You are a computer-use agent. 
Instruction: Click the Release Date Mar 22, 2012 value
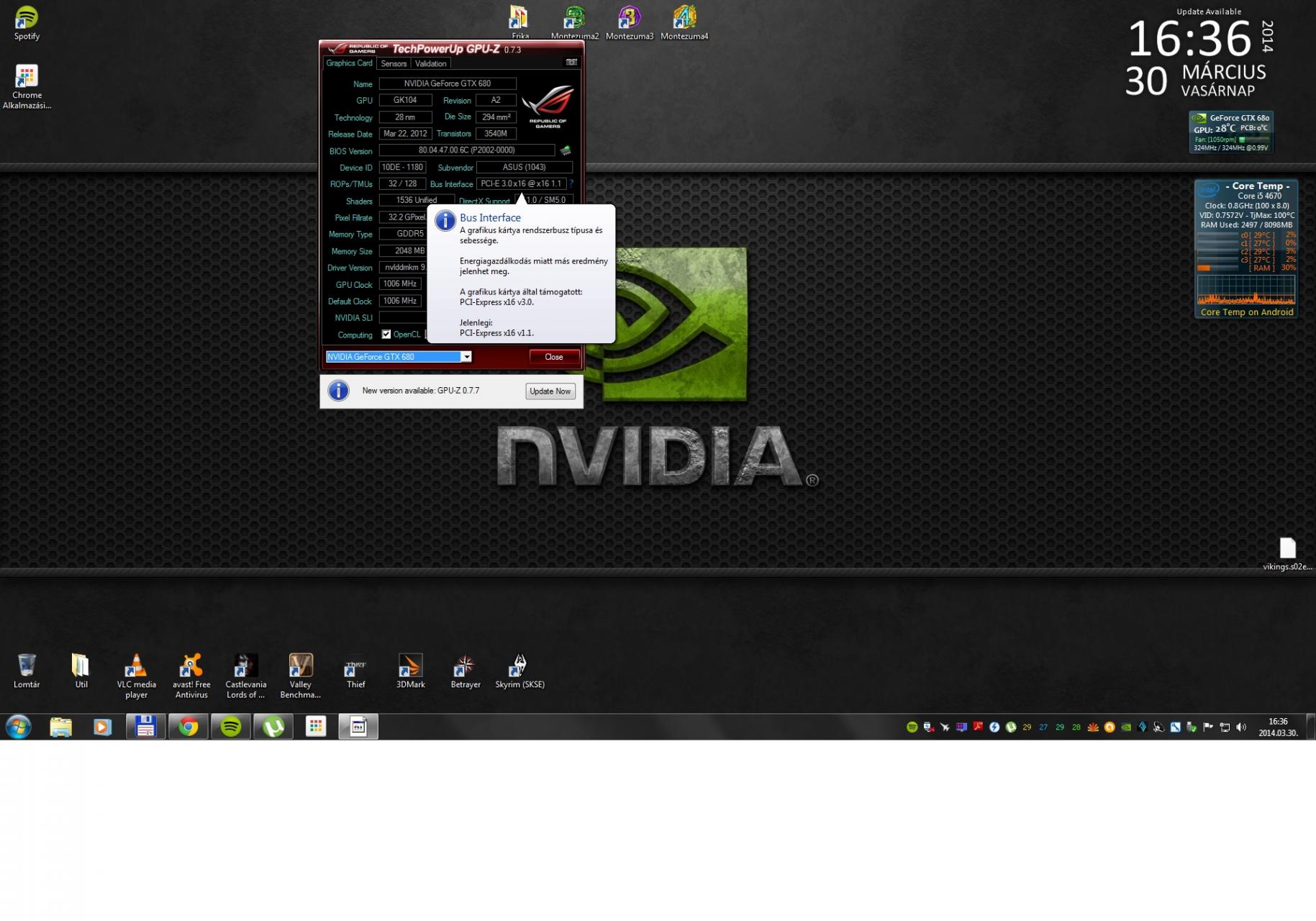pos(406,133)
